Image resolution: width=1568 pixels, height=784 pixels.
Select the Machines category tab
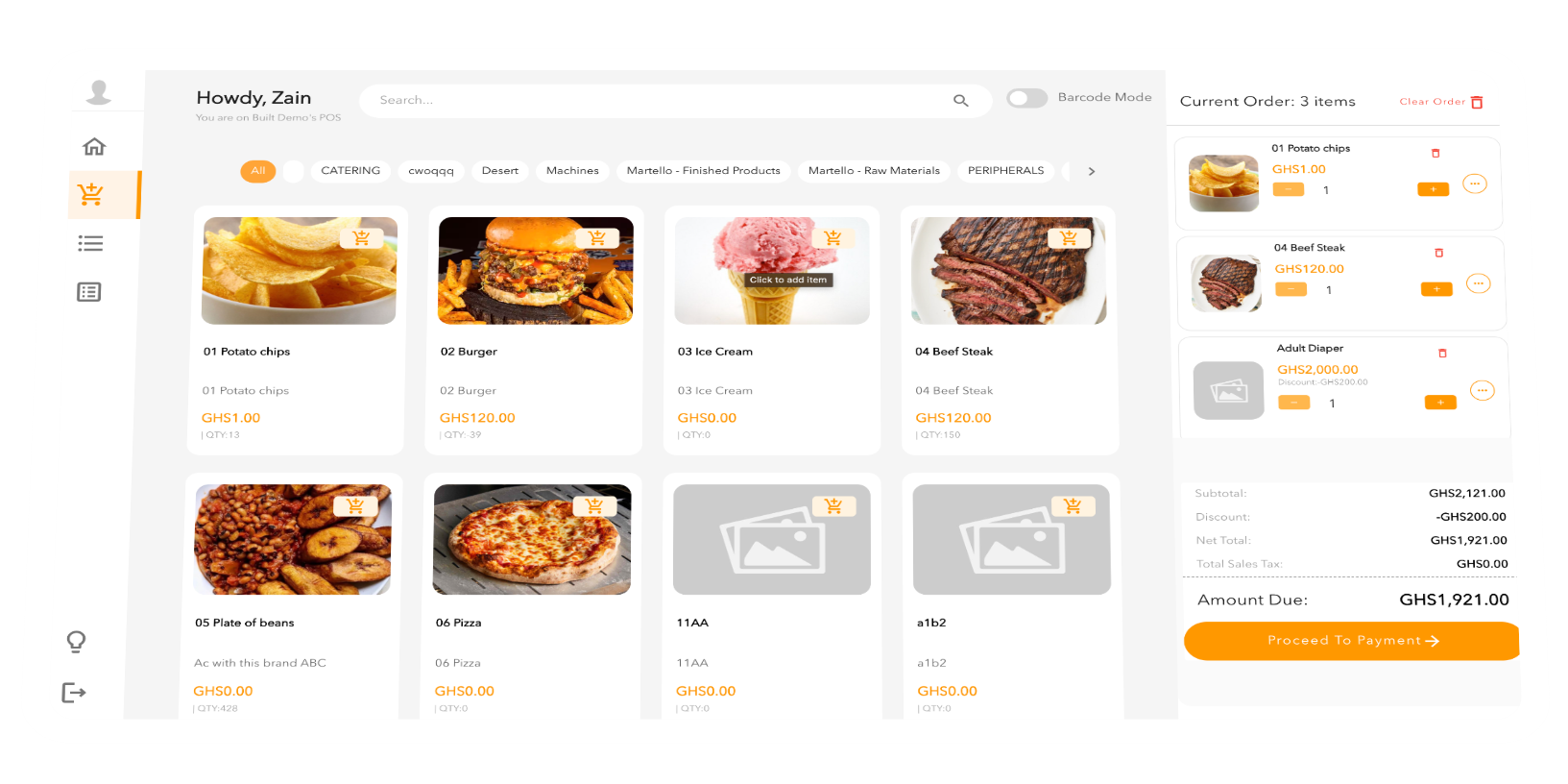(x=572, y=171)
